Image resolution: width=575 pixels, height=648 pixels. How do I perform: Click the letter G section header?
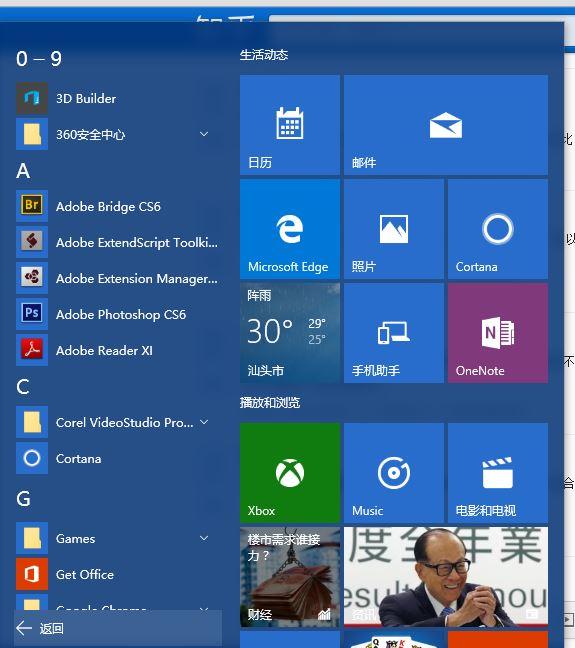23,499
